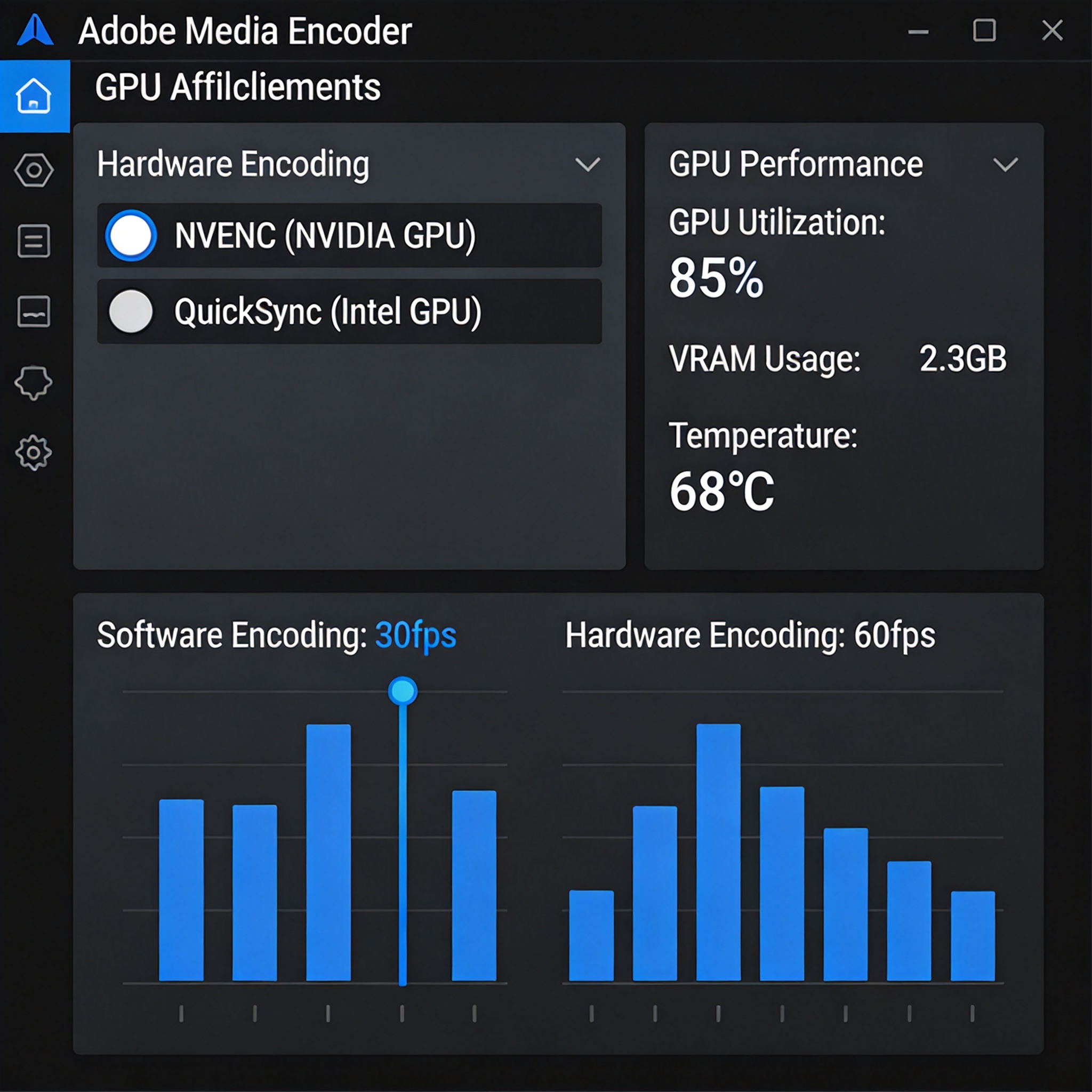Click the Hardware Encoding: 60fps label
The width and height of the screenshot is (1092, 1092).
[x=751, y=636]
